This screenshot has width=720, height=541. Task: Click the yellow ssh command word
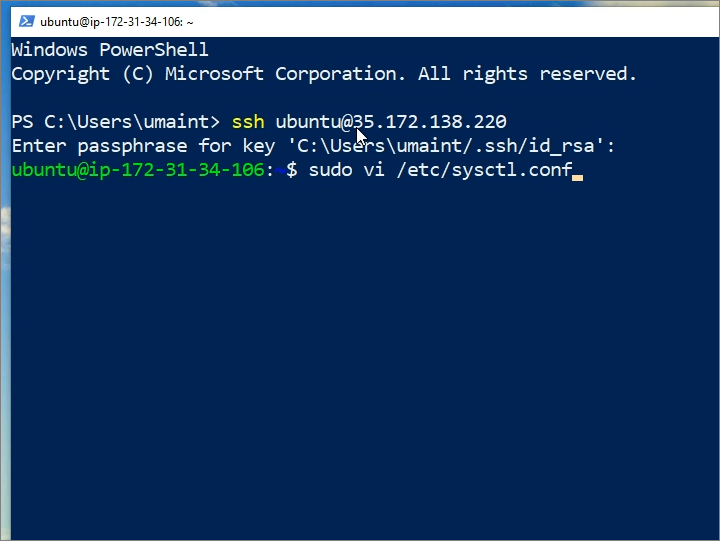pos(248,122)
